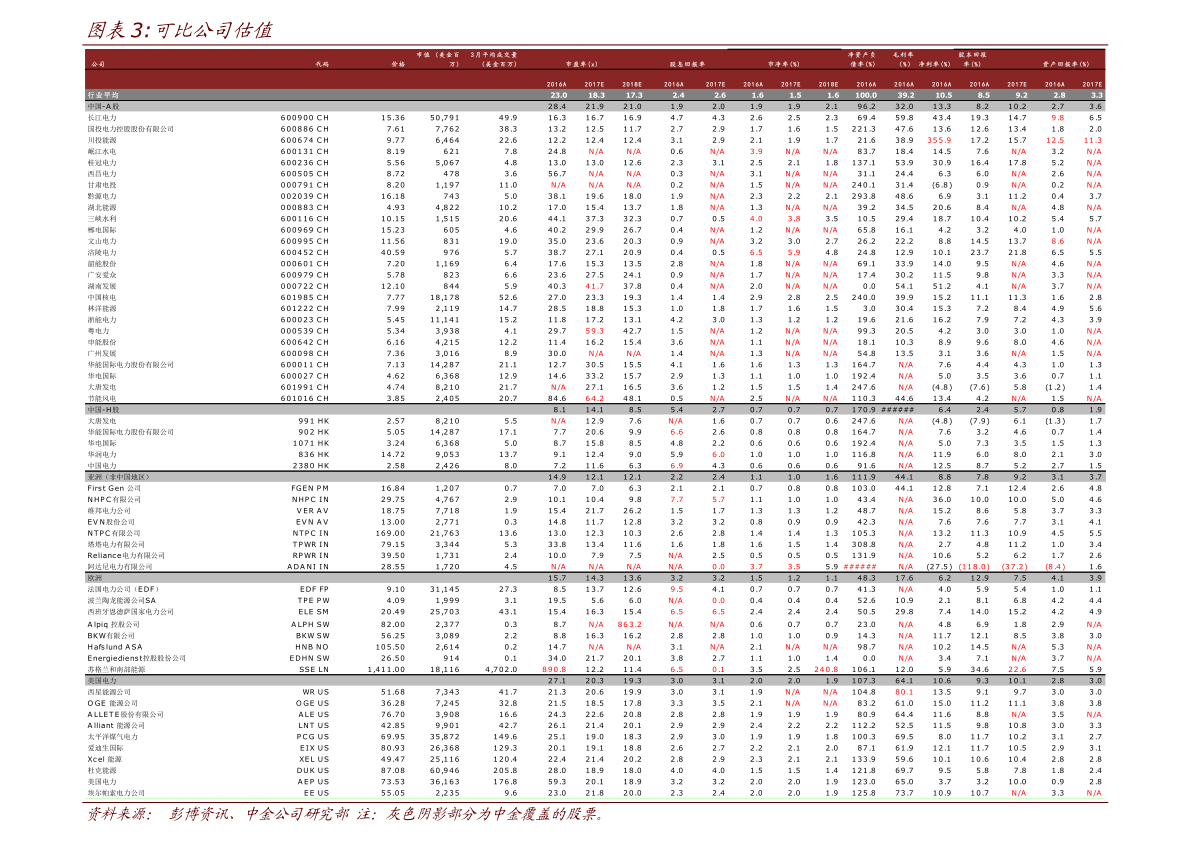The height and width of the screenshot is (843, 1191).
Task: Click ticker code 1071 HK
Action: coord(311,444)
